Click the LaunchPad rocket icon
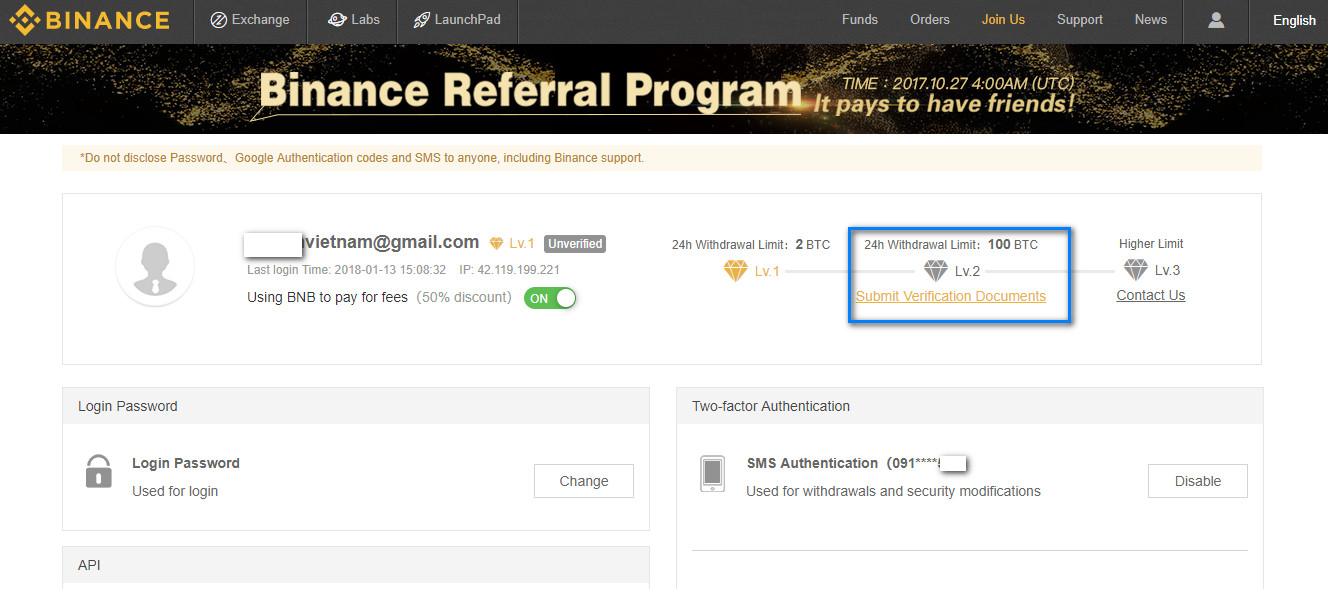Screen dimensions: 1328x589 (422, 20)
